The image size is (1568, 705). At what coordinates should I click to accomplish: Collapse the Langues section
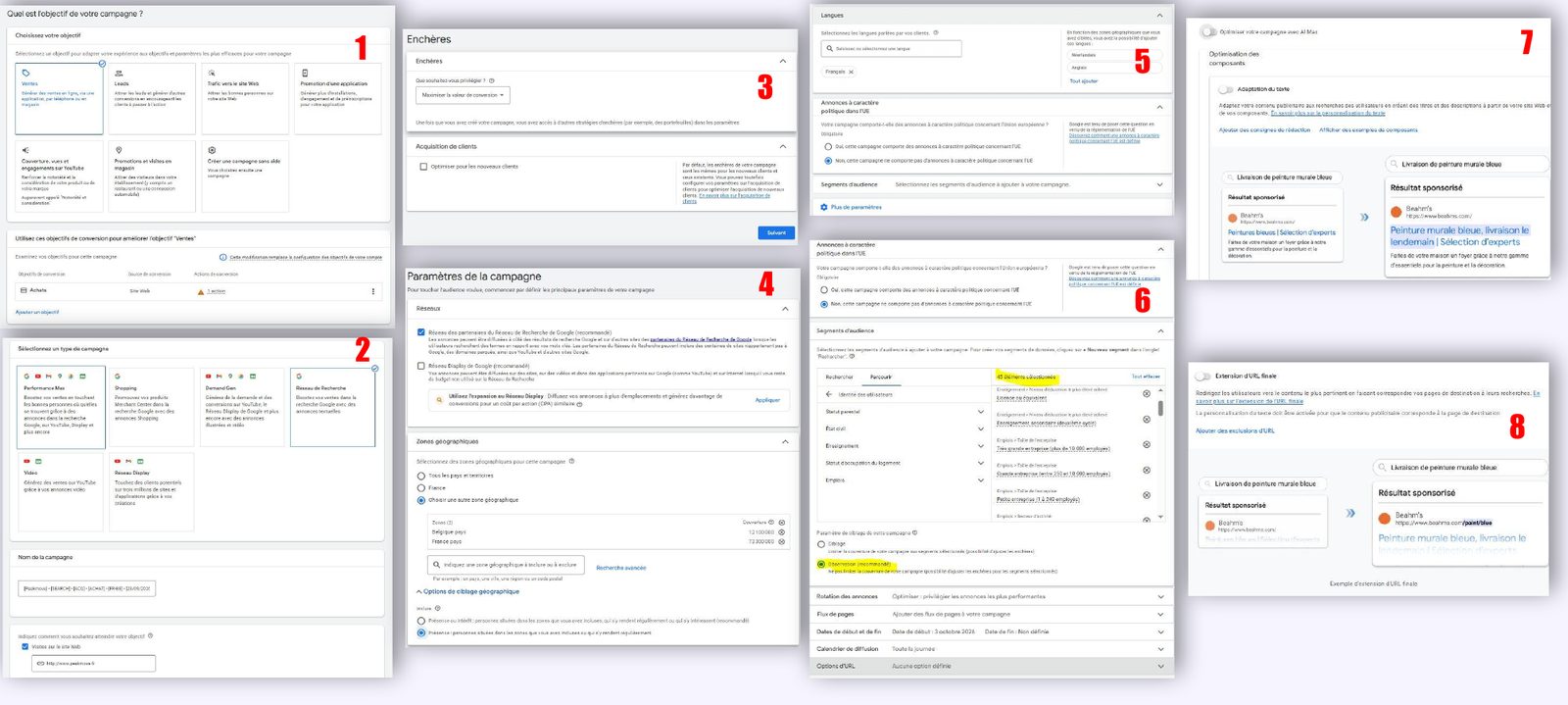pos(1160,16)
